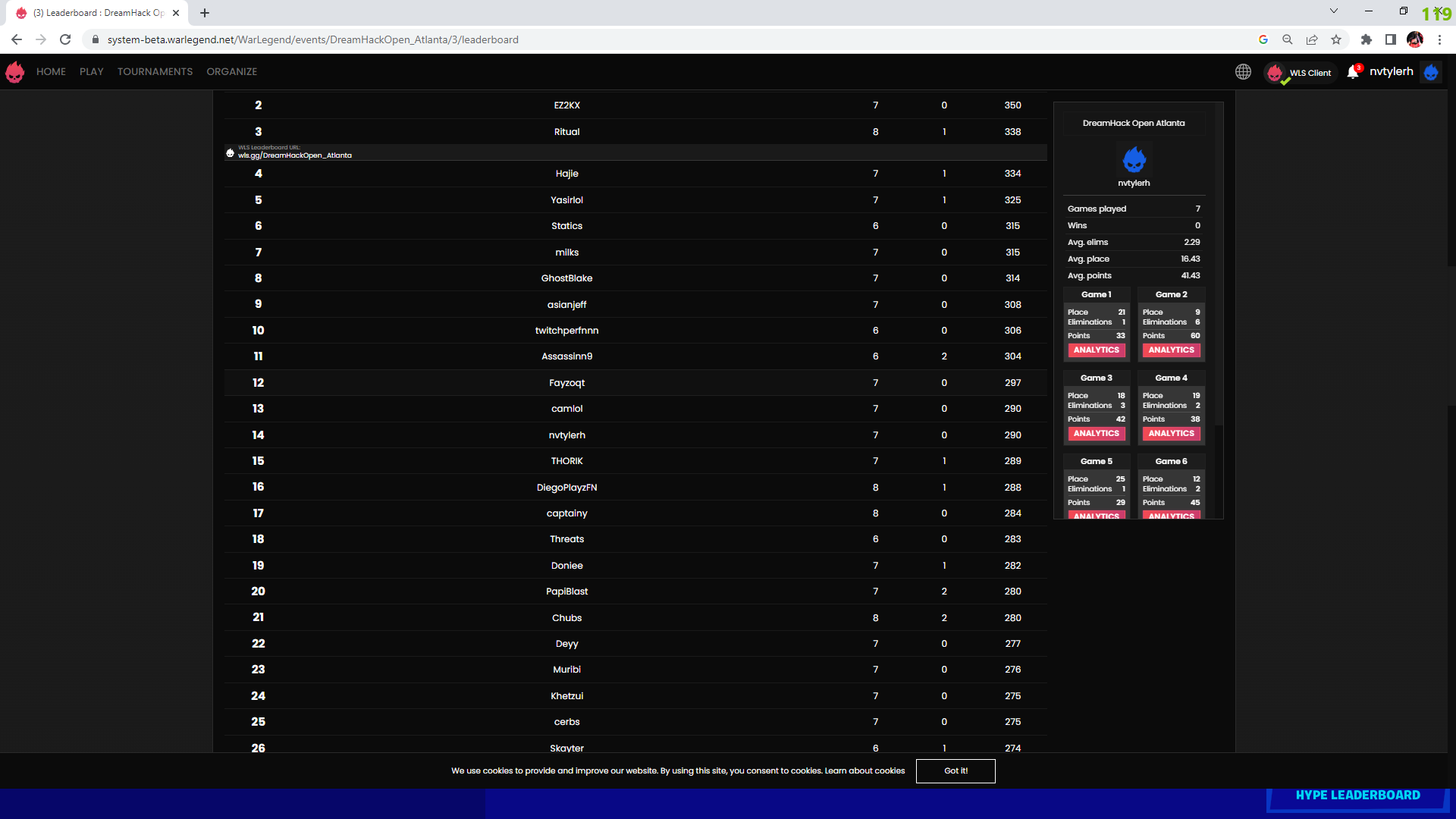Open the notifications bell icon

click(x=1353, y=72)
